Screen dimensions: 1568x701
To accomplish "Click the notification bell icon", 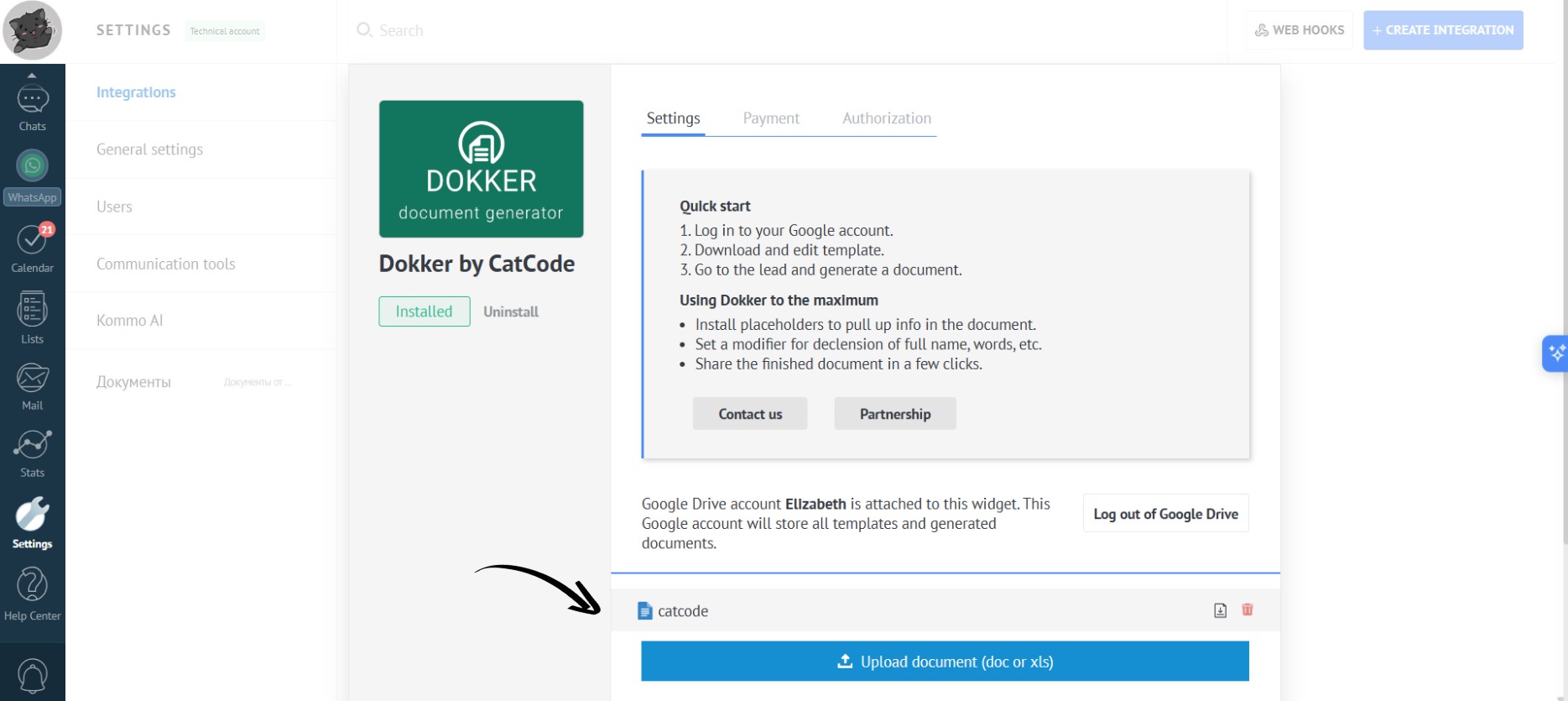I will click(32, 676).
